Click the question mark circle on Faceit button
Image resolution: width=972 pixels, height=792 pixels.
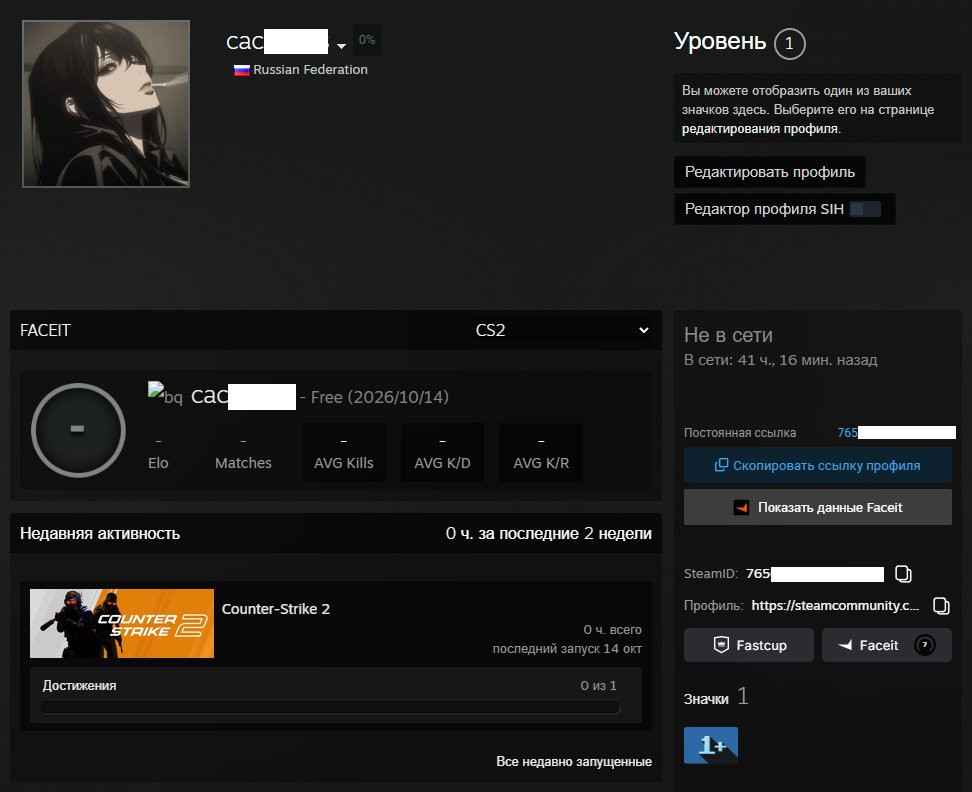(924, 645)
